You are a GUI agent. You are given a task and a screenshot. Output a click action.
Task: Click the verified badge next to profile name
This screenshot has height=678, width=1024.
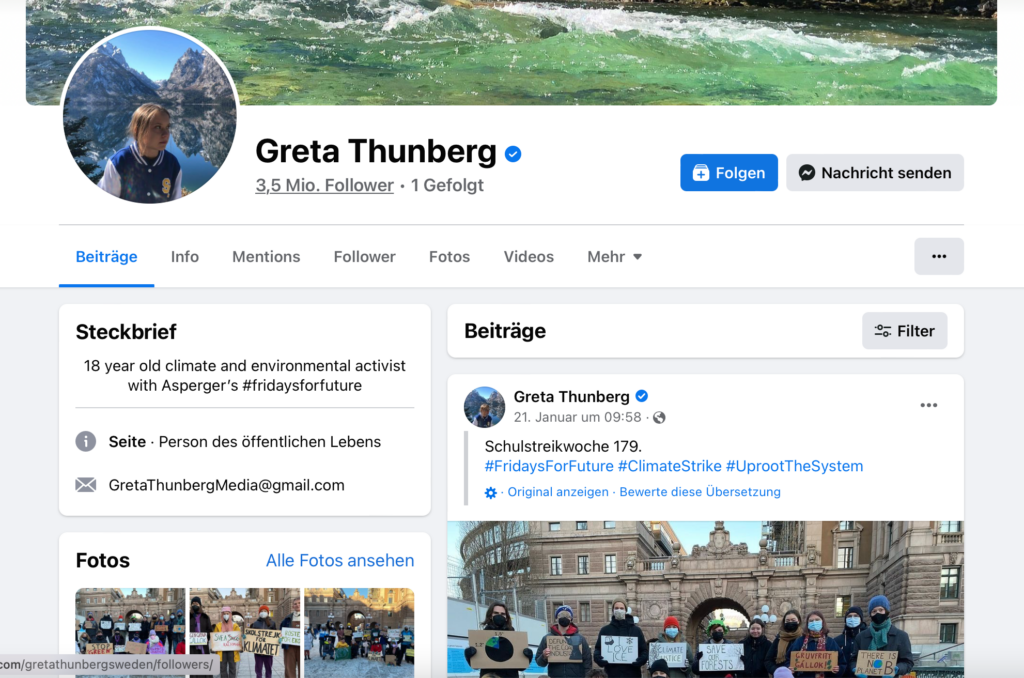click(x=513, y=154)
